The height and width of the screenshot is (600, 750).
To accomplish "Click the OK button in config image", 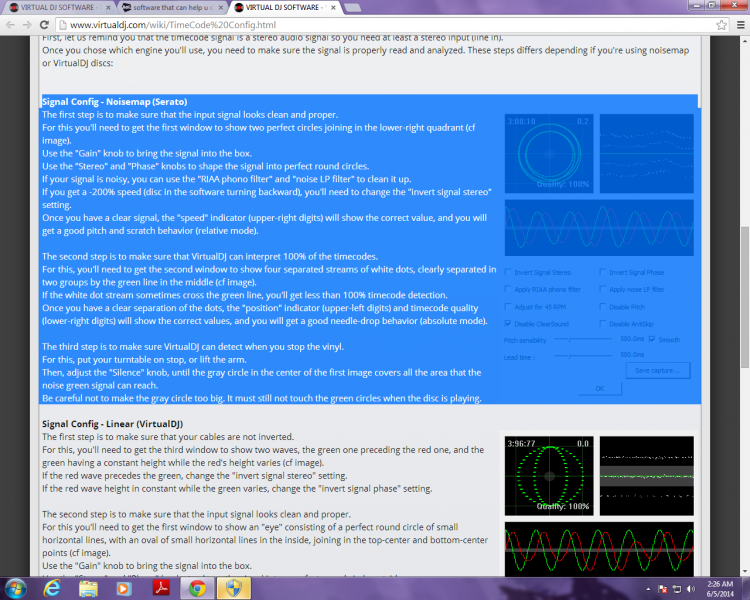I will click(600, 389).
